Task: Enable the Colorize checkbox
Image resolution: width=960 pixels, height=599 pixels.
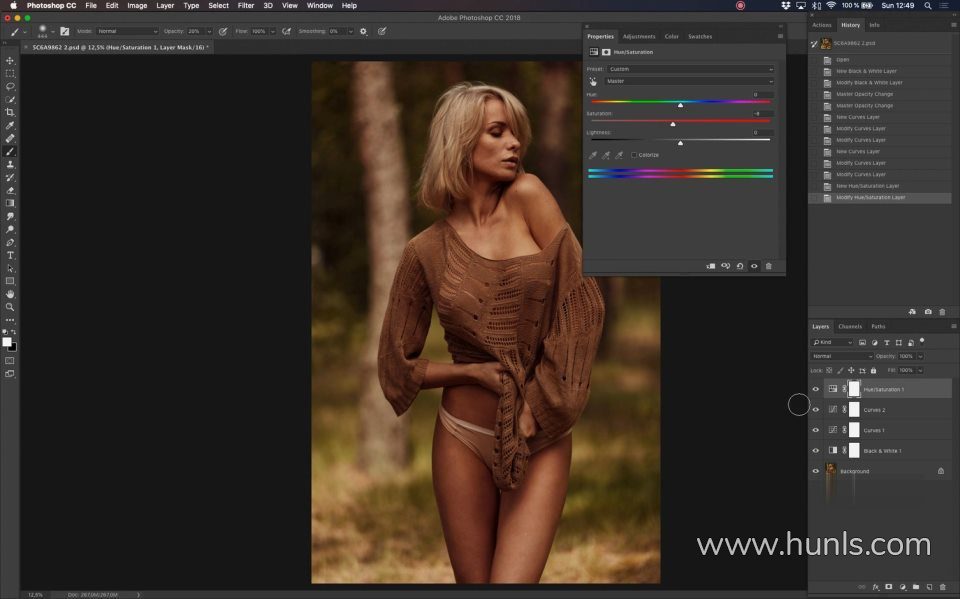Action: 634,155
